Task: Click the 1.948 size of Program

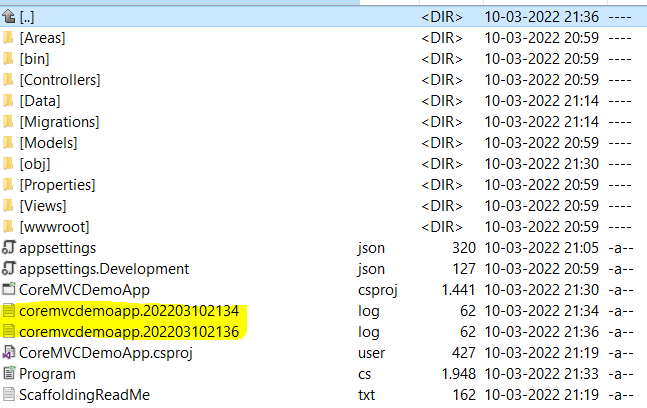Action: pyautogui.click(x=458, y=374)
